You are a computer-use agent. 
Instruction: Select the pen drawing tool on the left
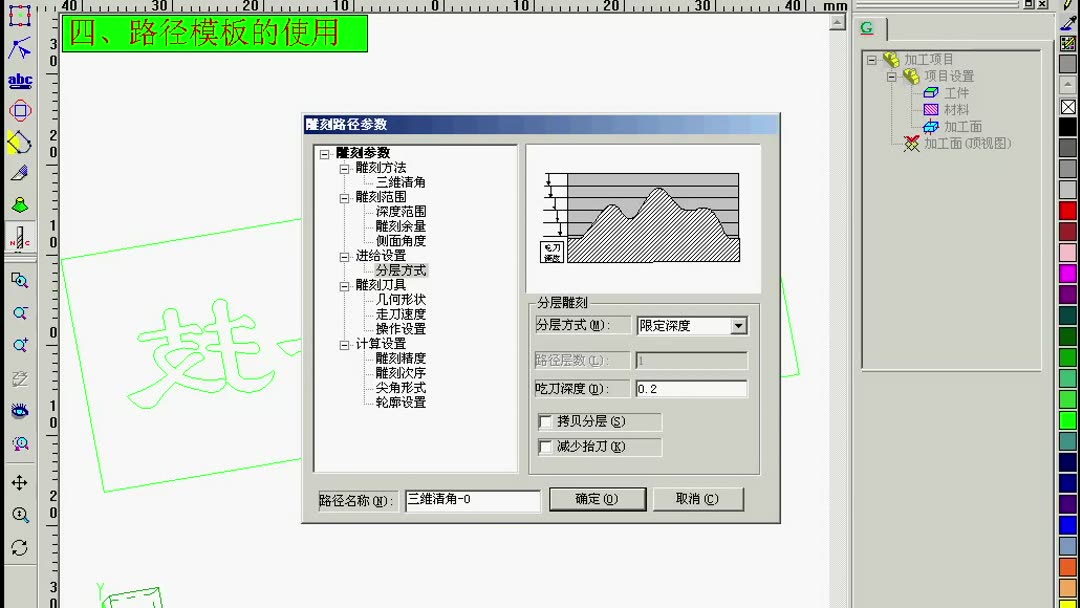(19, 174)
